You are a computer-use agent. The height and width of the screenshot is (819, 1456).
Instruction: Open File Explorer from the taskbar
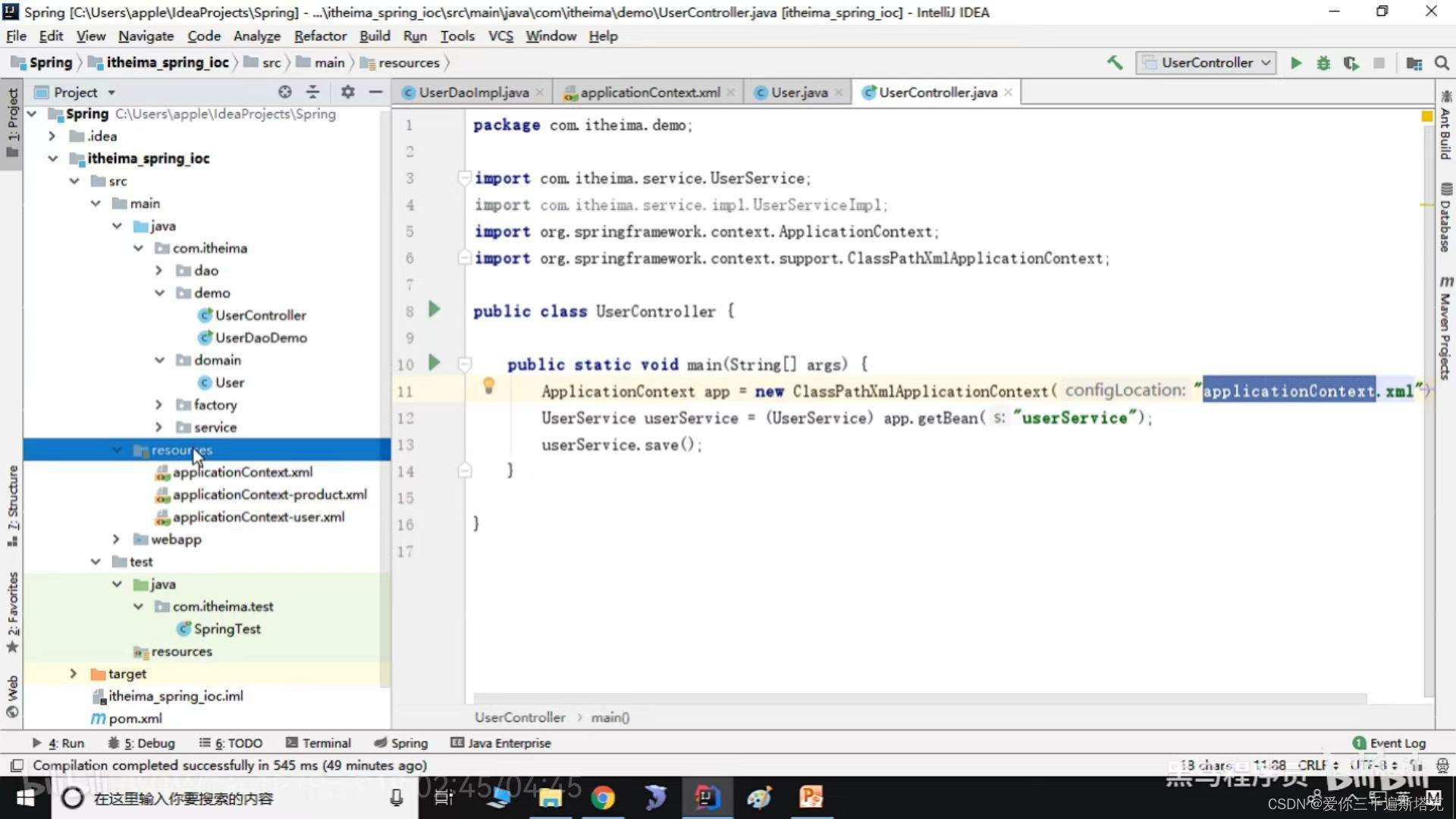tap(551, 798)
